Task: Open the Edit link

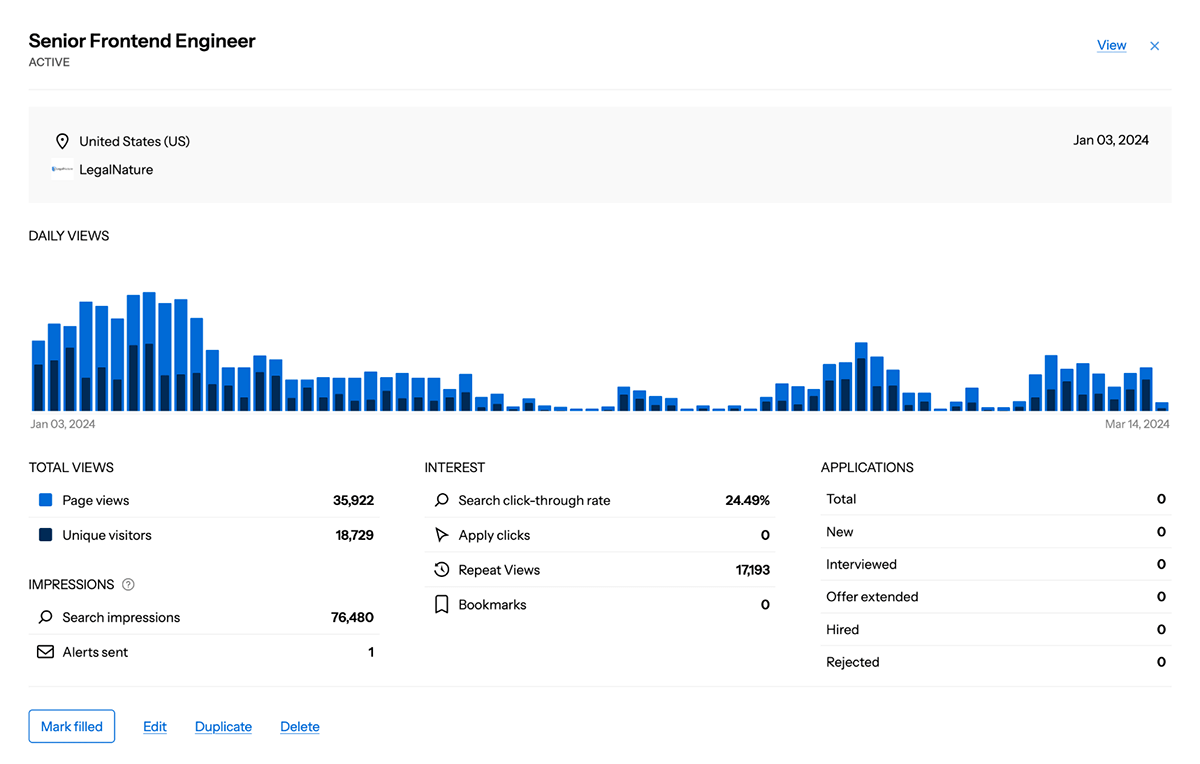Action: click(x=155, y=727)
